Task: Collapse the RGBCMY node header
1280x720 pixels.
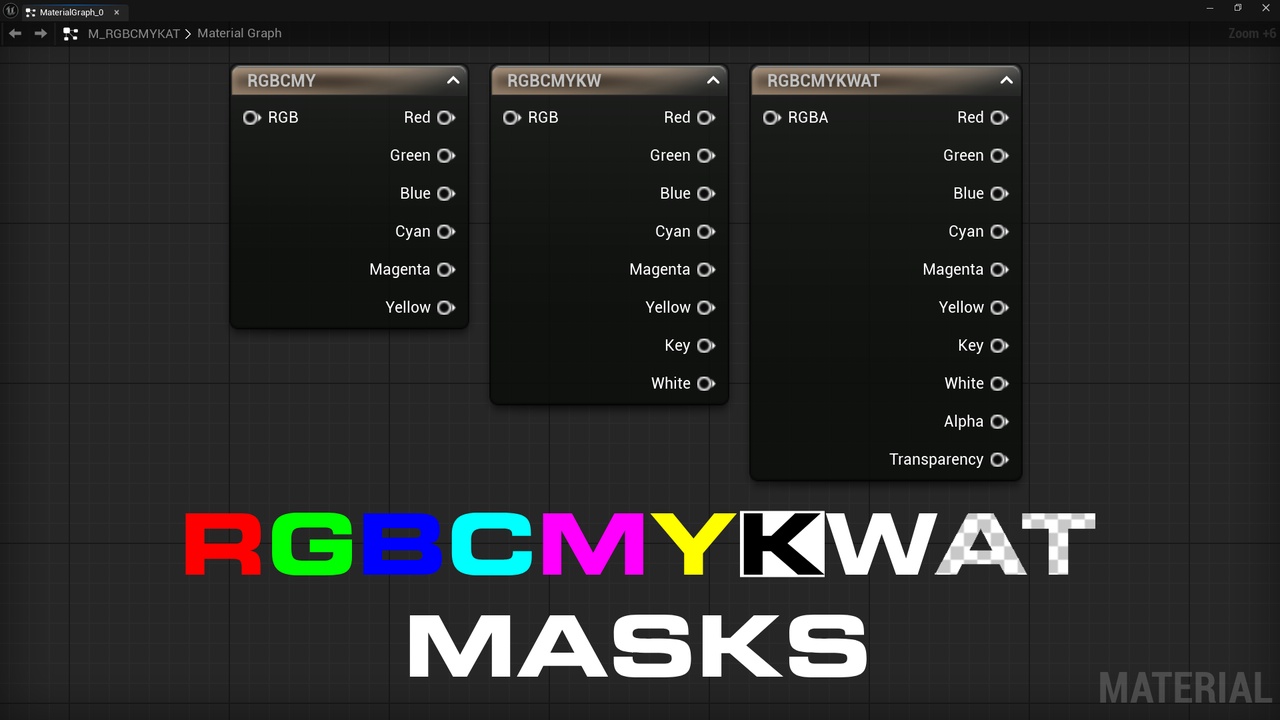Action: pos(453,80)
